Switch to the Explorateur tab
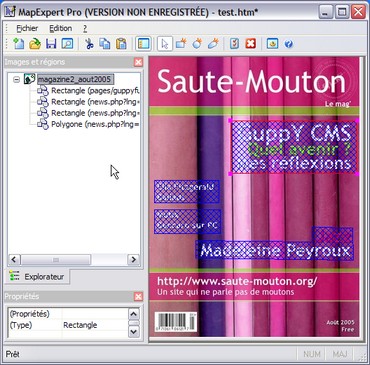370x365 pixels. point(37,277)
